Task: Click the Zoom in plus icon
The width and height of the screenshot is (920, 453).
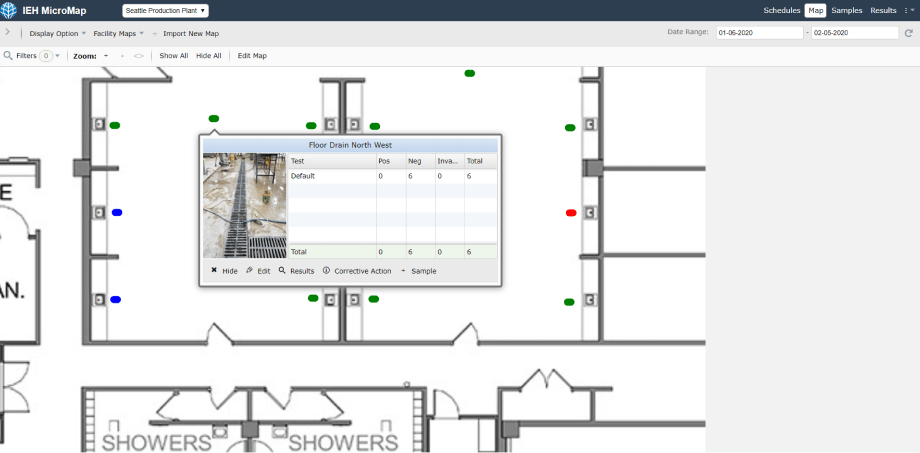Action: pyautogui.click(x=122, y=56)
